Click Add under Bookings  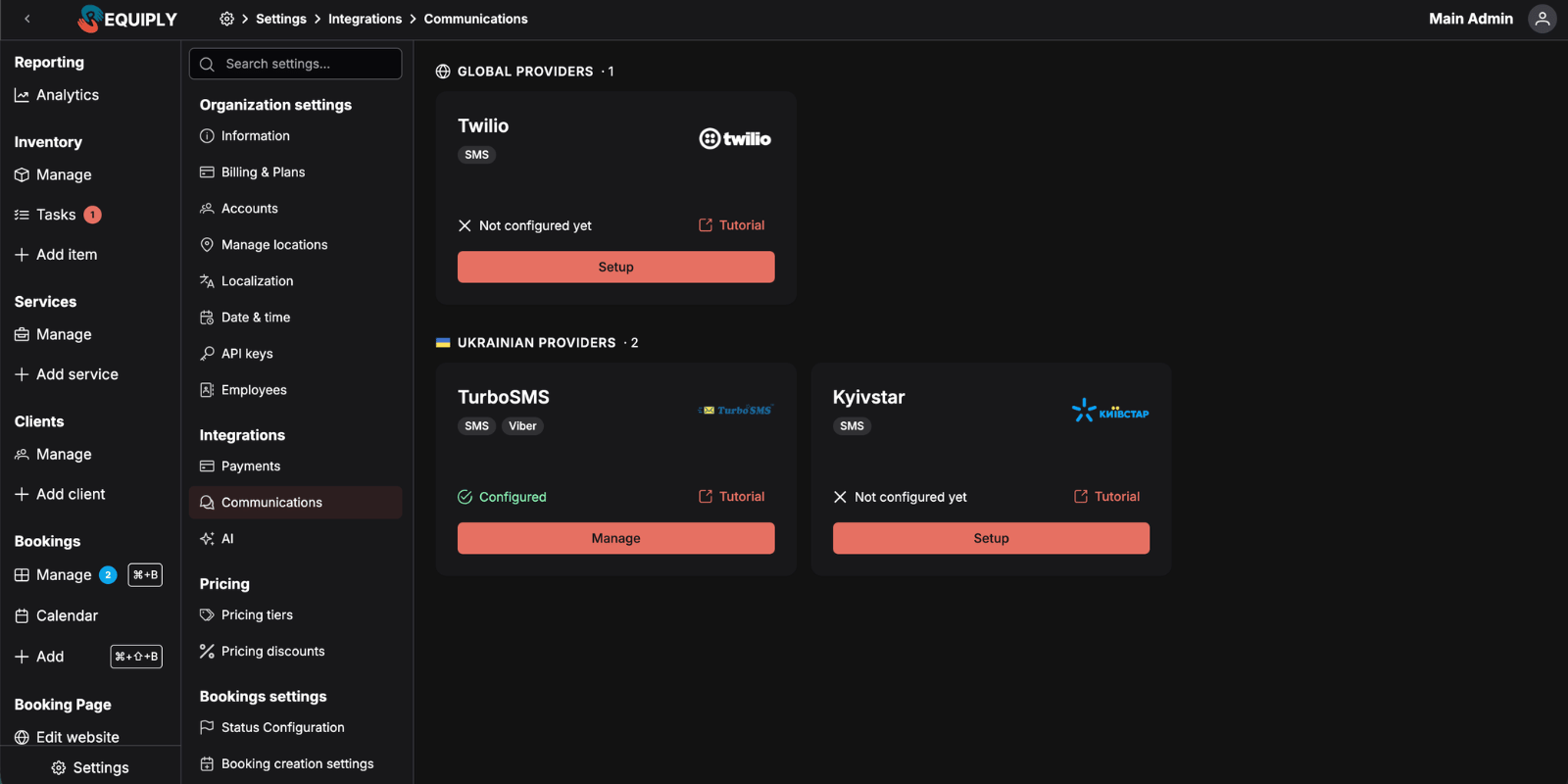(x=39, y=657)
